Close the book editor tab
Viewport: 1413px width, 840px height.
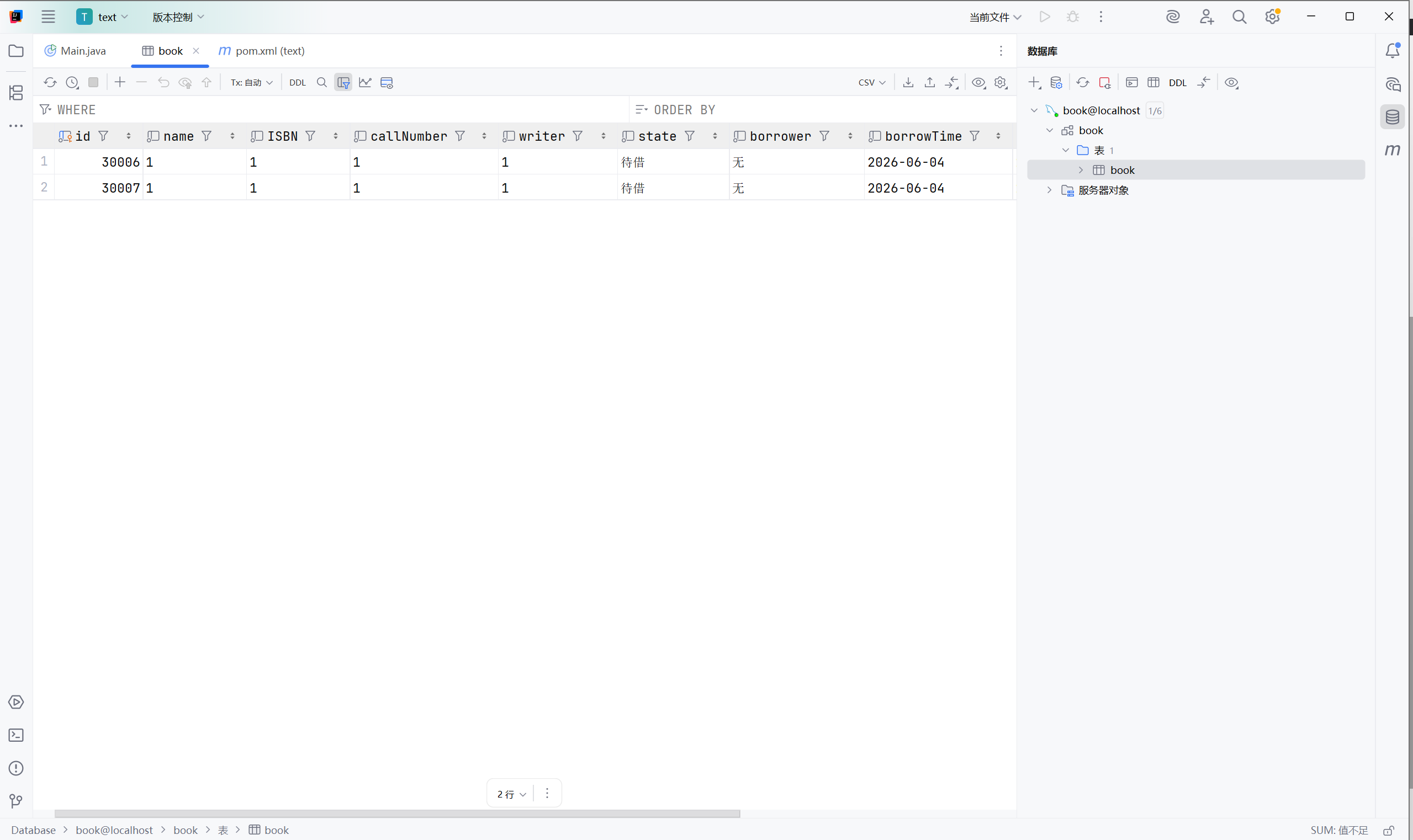pos(196,51)
